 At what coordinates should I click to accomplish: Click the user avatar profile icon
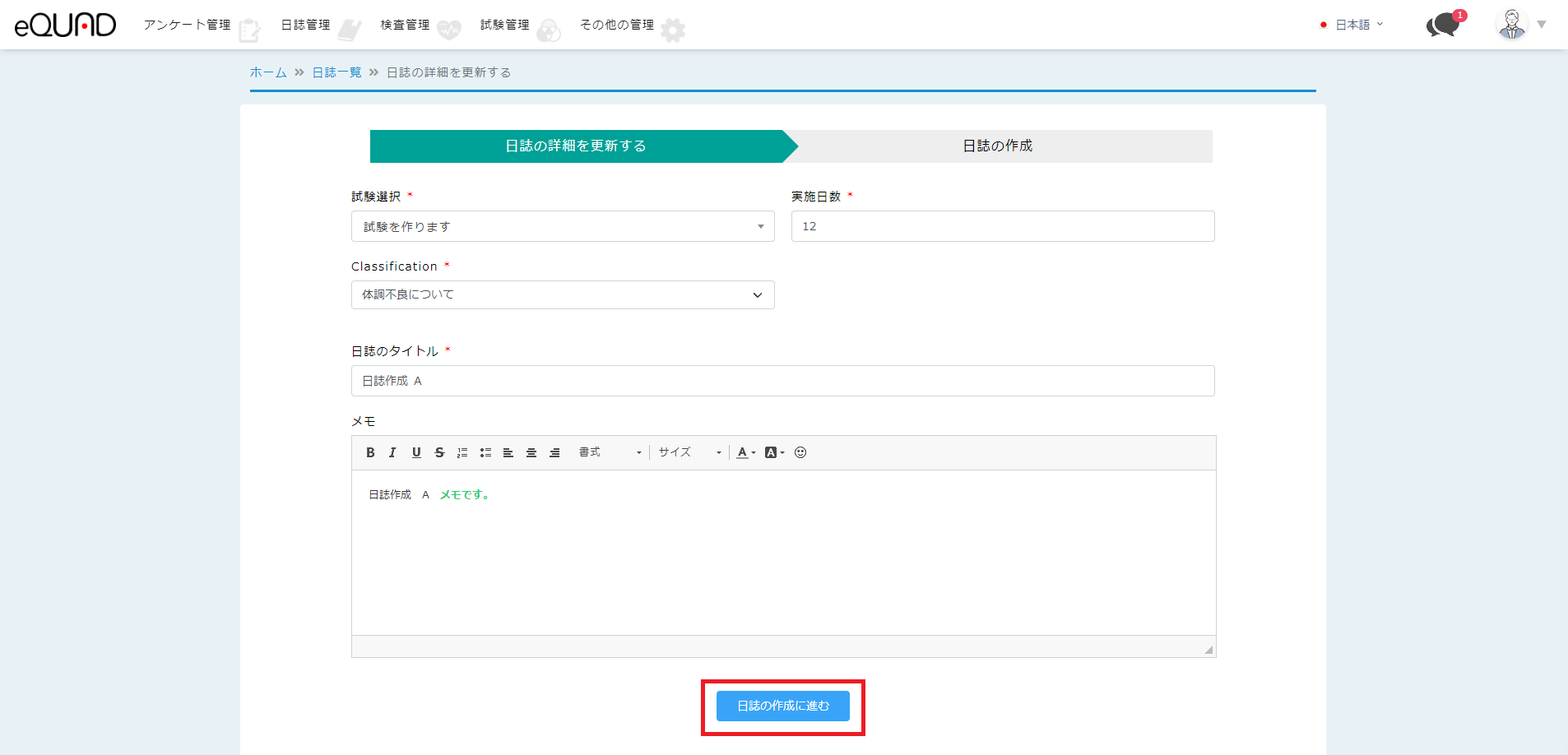point(1511,25)
